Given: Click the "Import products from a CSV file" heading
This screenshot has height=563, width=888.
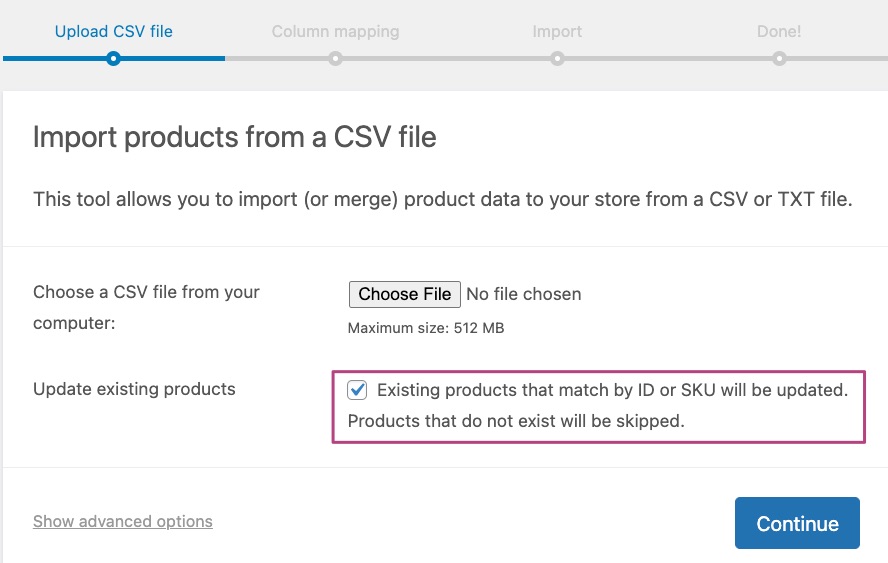Looking at the screenshot, I should 235,137.
